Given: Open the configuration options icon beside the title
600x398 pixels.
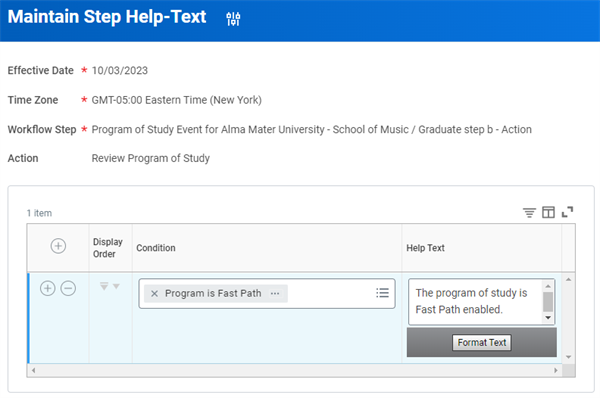Looking at the screenshot, I should tap(233, 18).
